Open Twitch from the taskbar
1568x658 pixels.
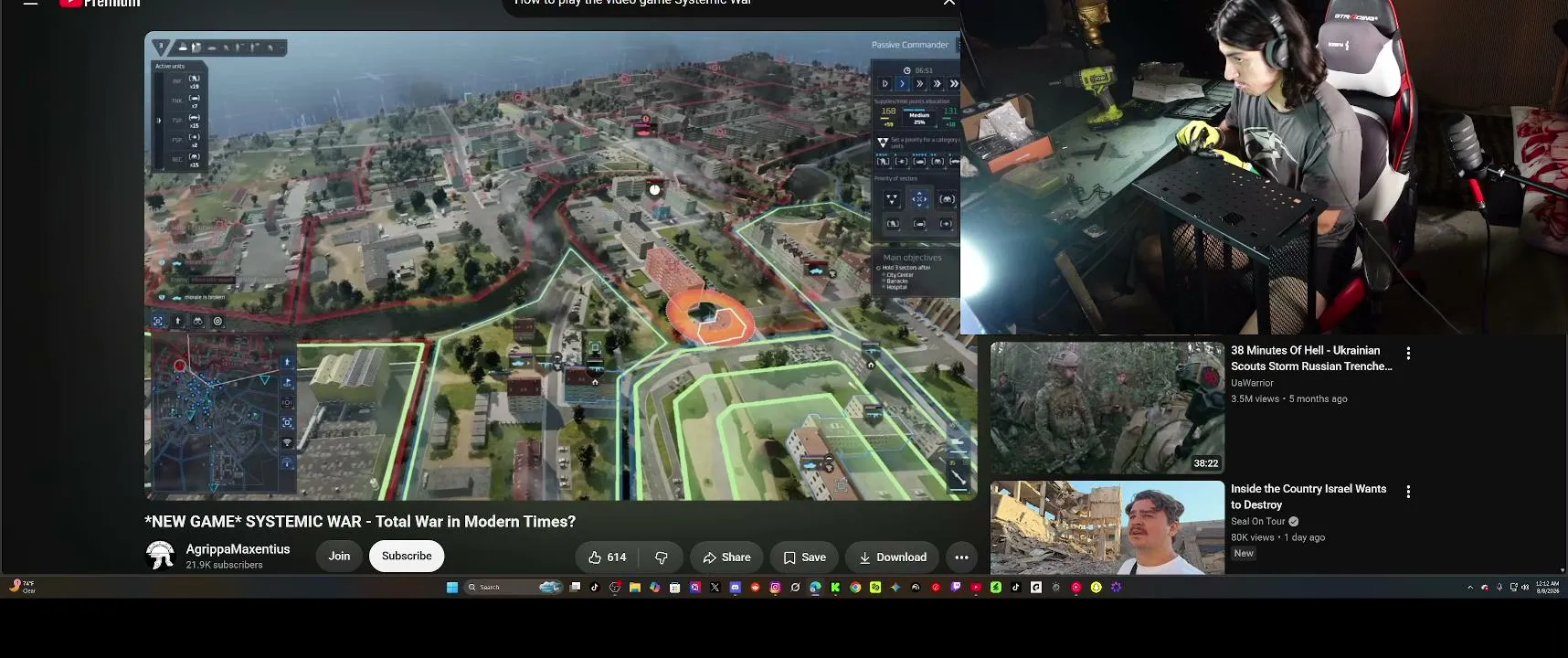coord(956,588)
